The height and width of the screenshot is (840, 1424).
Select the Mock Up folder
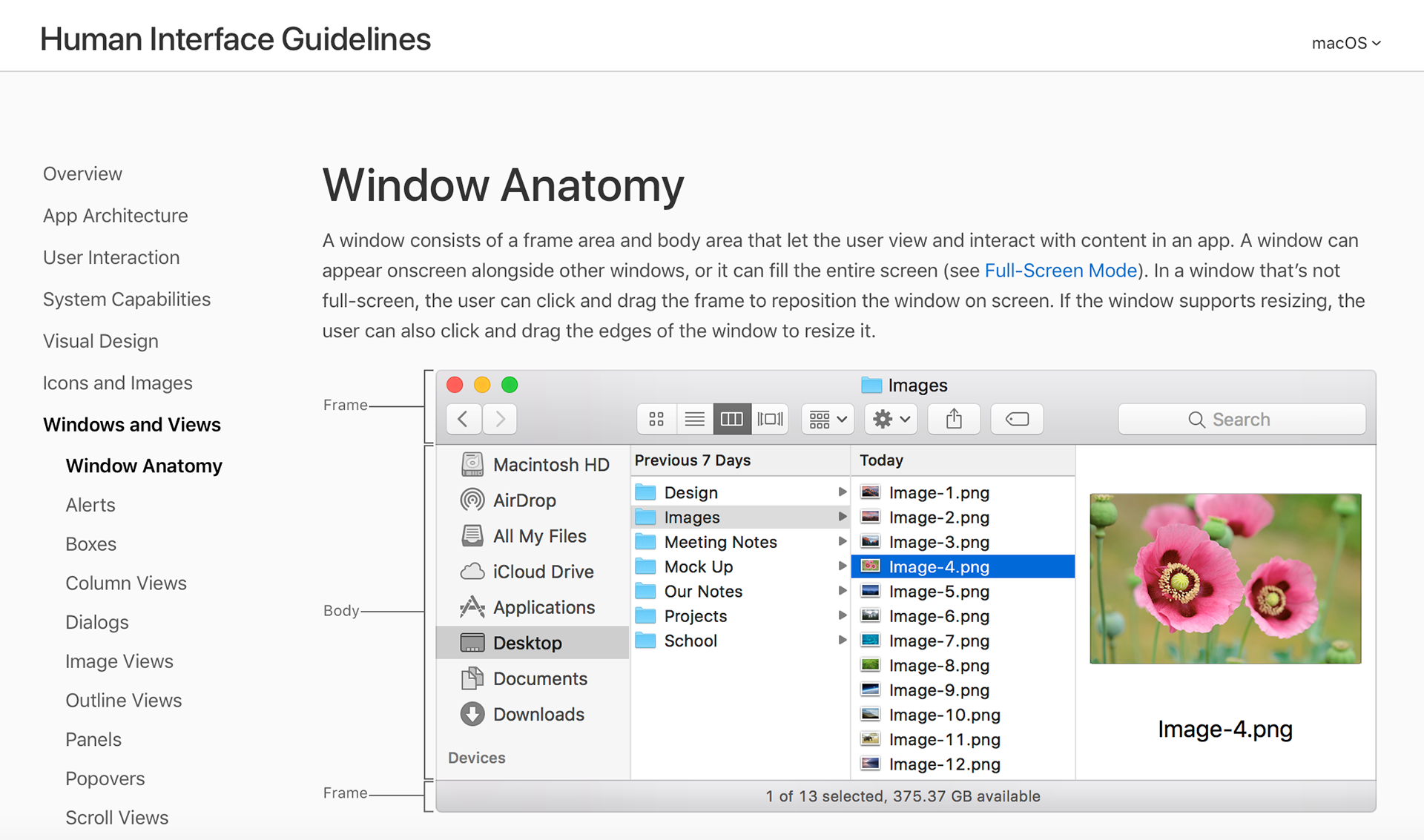[x=740, y=566]
